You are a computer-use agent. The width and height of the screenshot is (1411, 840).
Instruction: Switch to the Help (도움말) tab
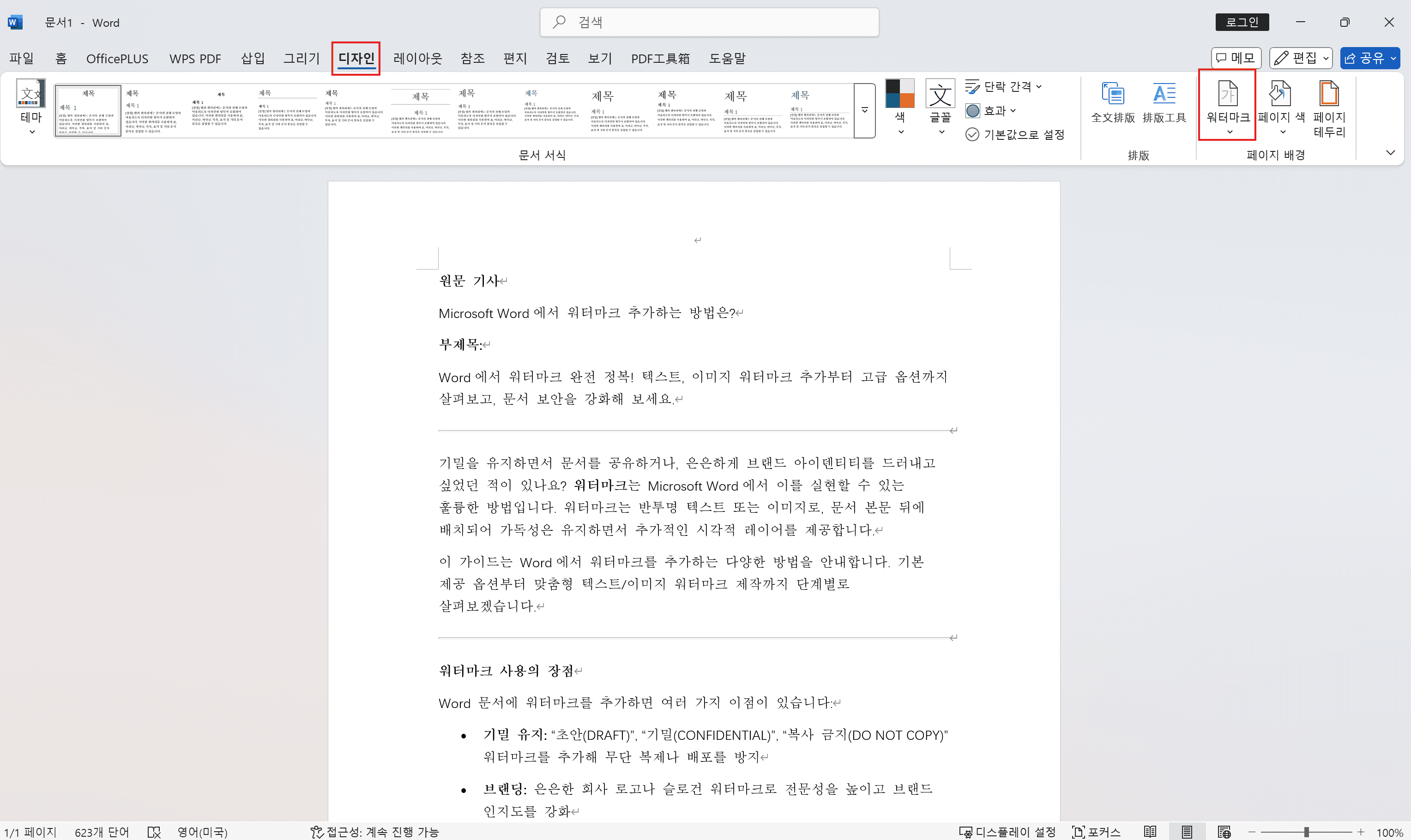click(x=727, y=58)
